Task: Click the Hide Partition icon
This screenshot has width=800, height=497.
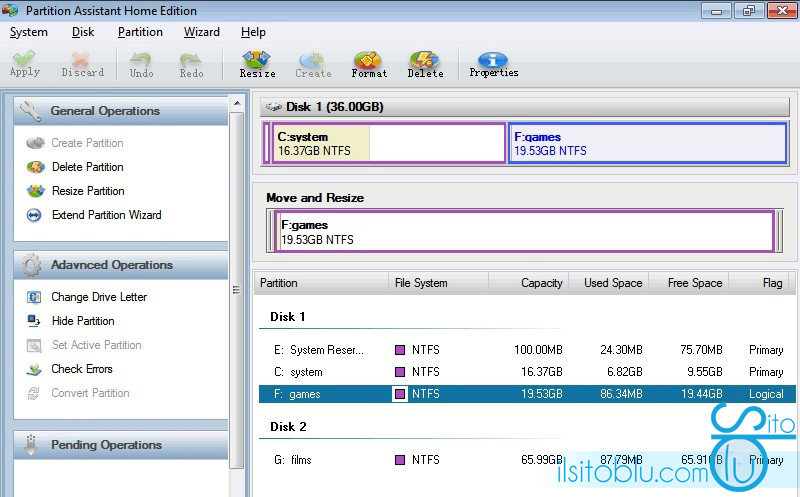Action: pos(34,321)
